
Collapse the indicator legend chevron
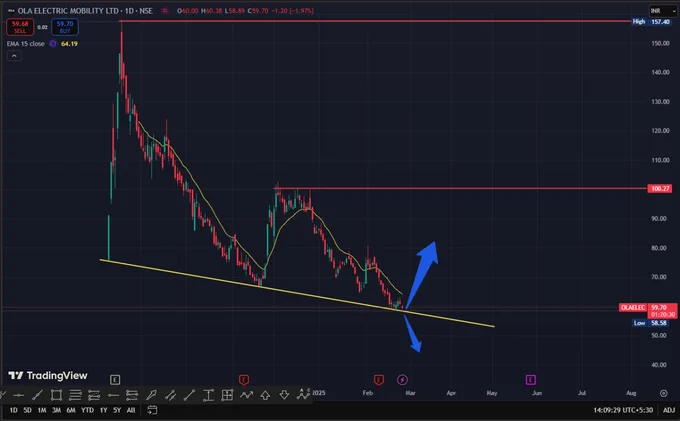[14, 56]
